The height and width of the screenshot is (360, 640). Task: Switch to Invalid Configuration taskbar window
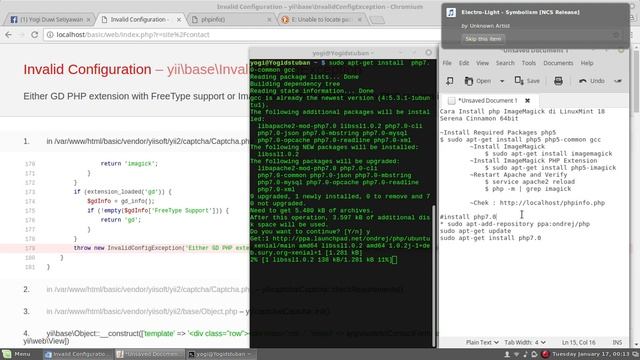78,354
